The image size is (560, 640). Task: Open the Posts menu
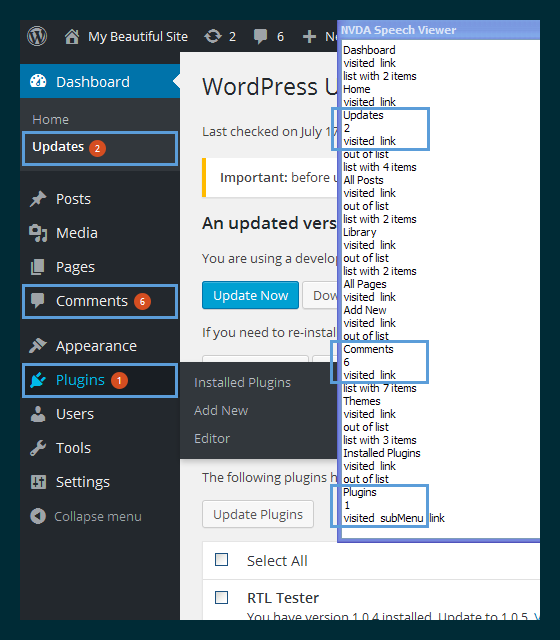tap(73, 199)
